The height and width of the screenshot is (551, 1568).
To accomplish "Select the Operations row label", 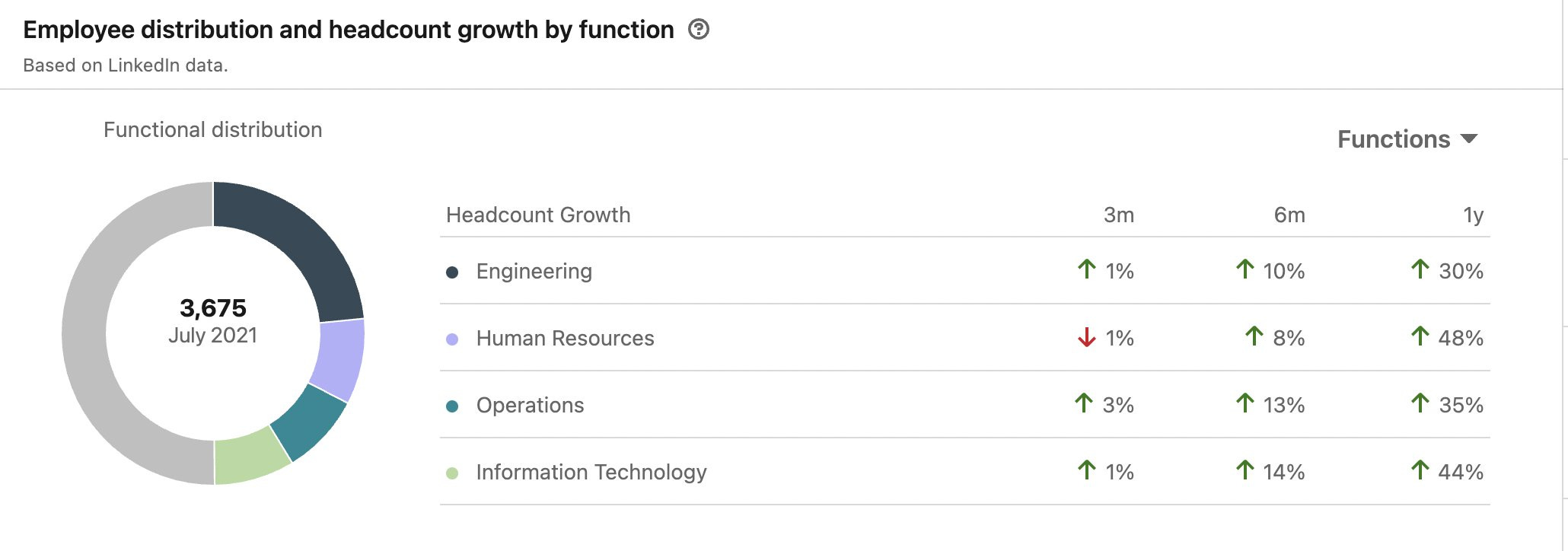I will point(530,406).
